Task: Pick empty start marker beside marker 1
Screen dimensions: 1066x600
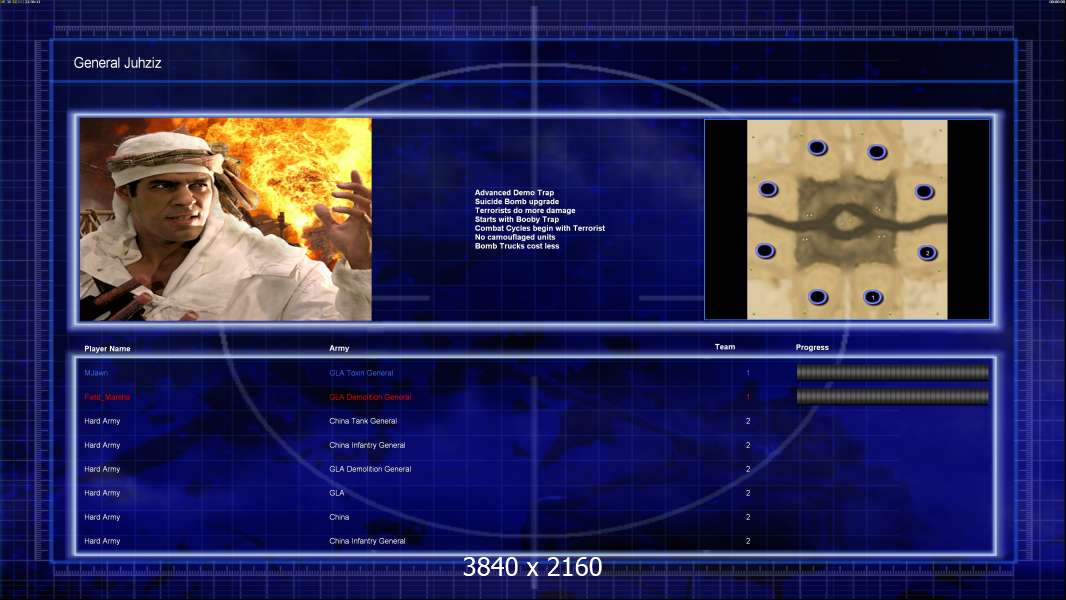Action: [x=818, y=297]
